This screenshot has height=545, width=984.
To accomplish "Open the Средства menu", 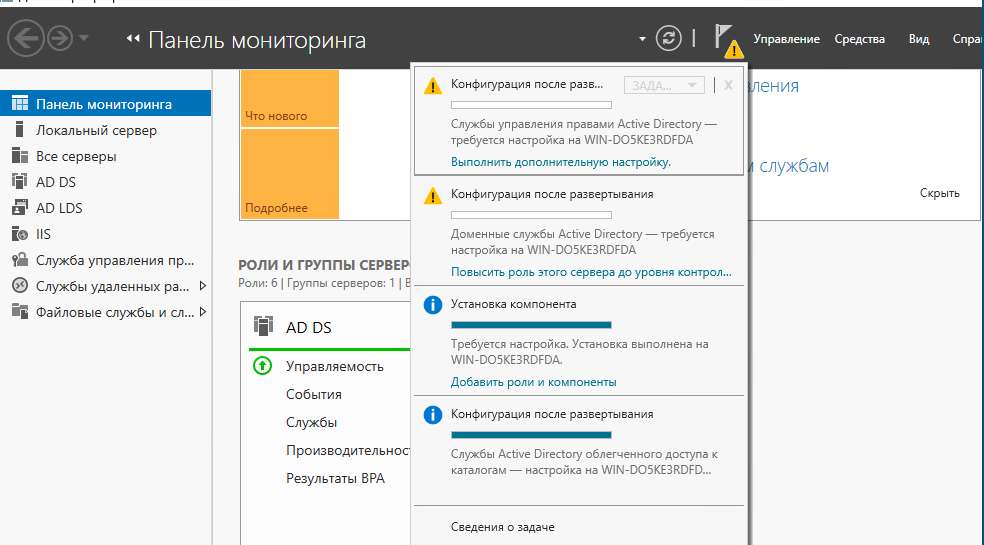I will [x=859, y=39].
